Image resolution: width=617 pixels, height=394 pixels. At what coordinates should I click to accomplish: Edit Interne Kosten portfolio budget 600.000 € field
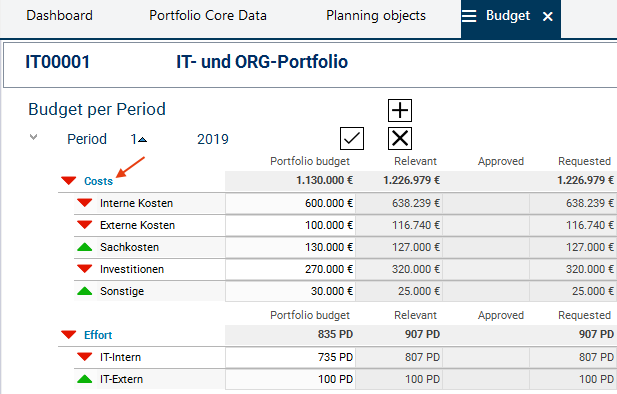click(x=290, y=203)
